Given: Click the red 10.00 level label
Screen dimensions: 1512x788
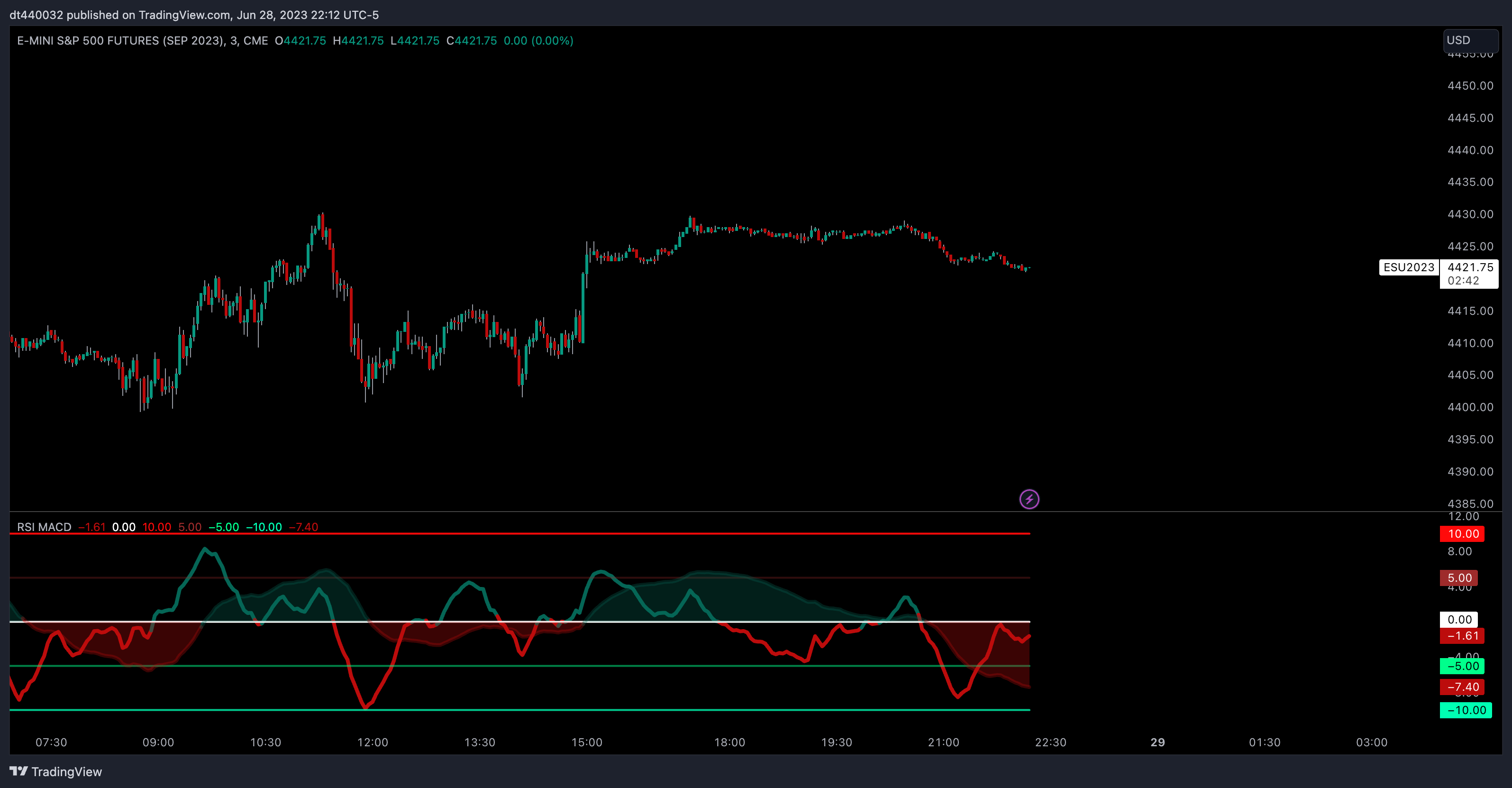Looking at the screenshot, I should click(1462, 534).
